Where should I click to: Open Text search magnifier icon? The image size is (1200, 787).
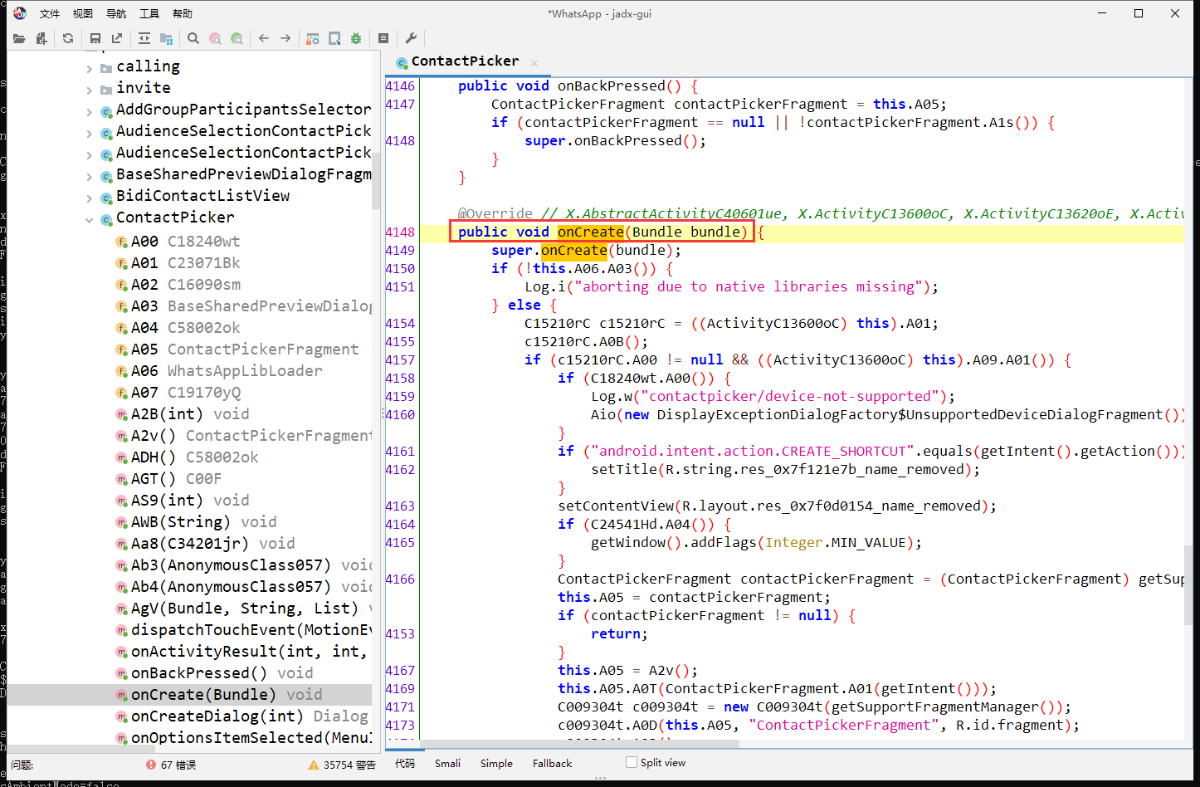tap(193, 39)
